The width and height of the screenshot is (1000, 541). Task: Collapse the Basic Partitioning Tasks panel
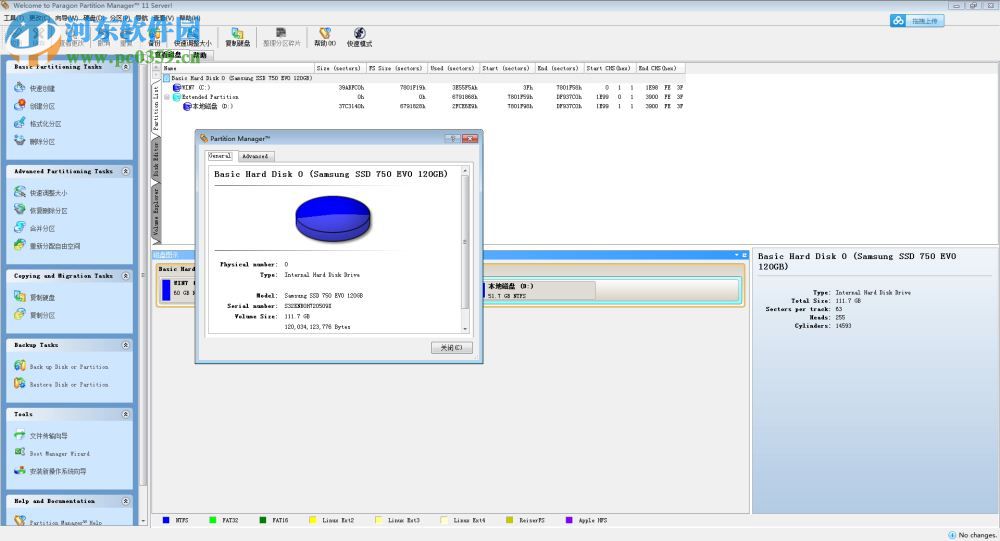126,66
